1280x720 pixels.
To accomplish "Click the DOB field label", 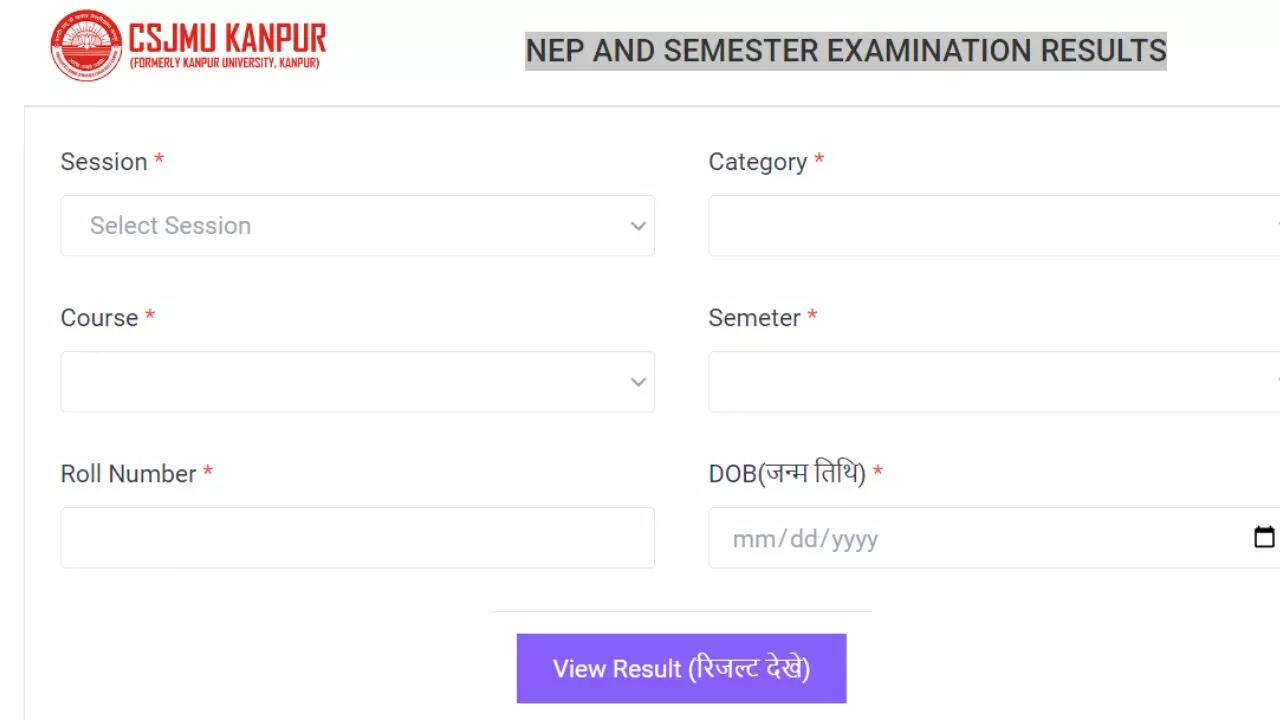I will 787,474.
